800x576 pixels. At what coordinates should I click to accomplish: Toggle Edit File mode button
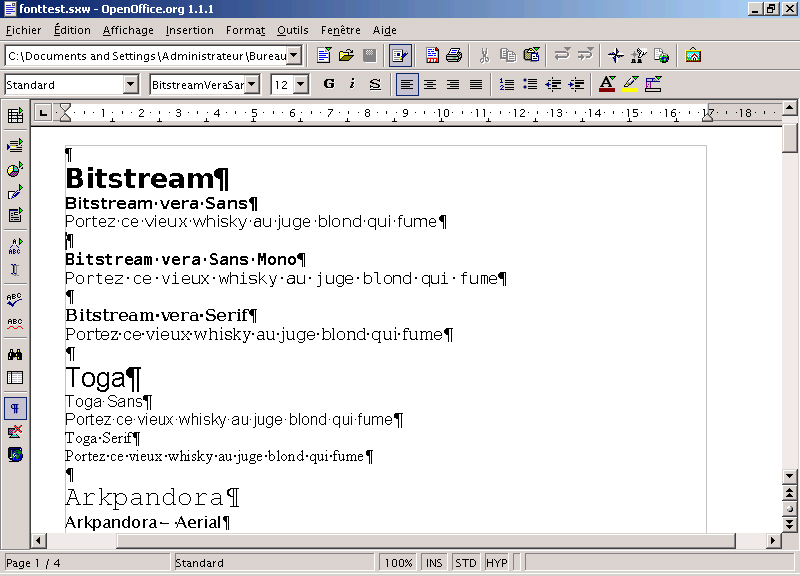pos(401,55)
